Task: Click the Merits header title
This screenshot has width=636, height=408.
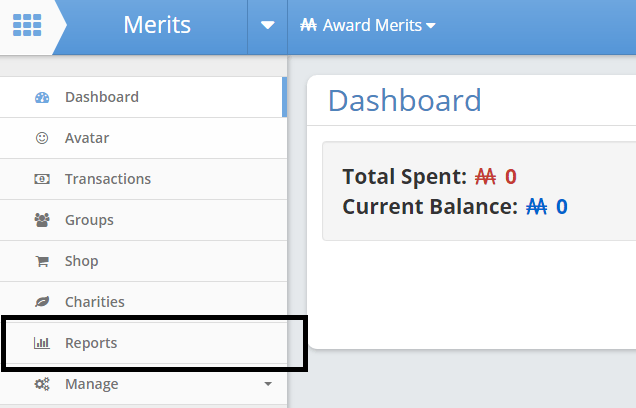Action: tap(157, 25)
